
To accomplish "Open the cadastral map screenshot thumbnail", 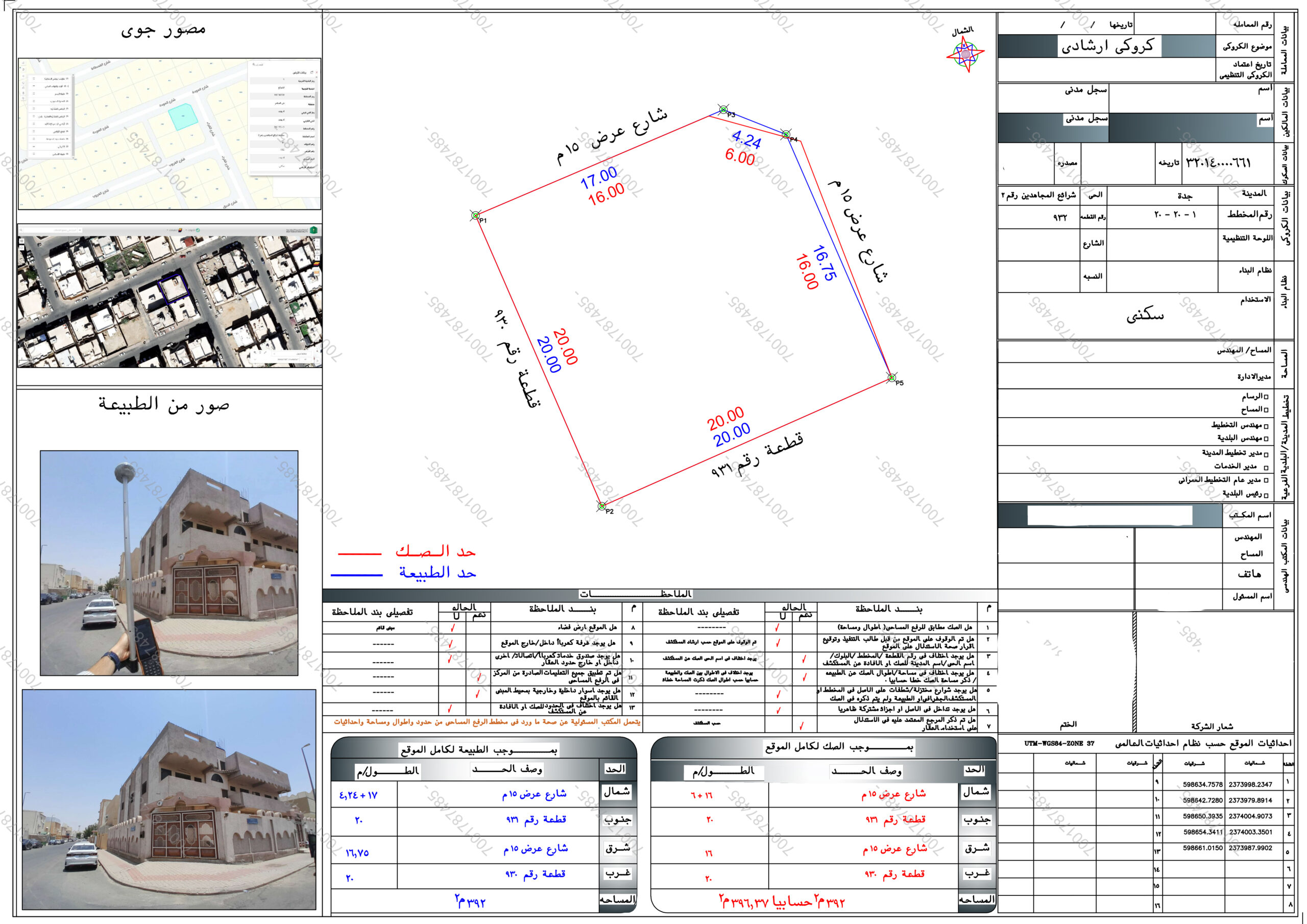I will (x=170, y=134).
